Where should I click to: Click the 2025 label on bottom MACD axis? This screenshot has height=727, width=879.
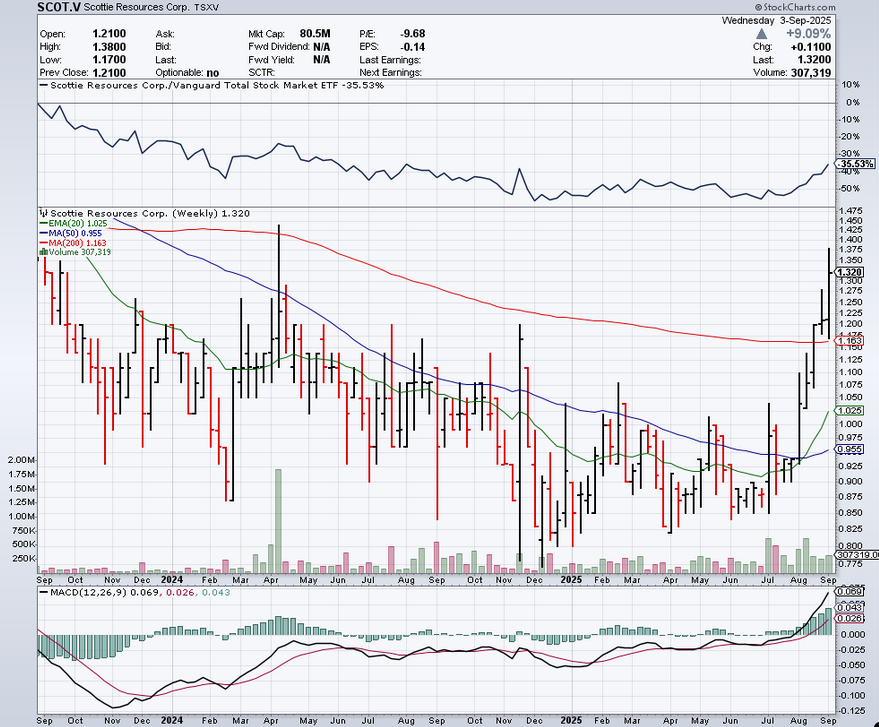[x=571, y=717]
